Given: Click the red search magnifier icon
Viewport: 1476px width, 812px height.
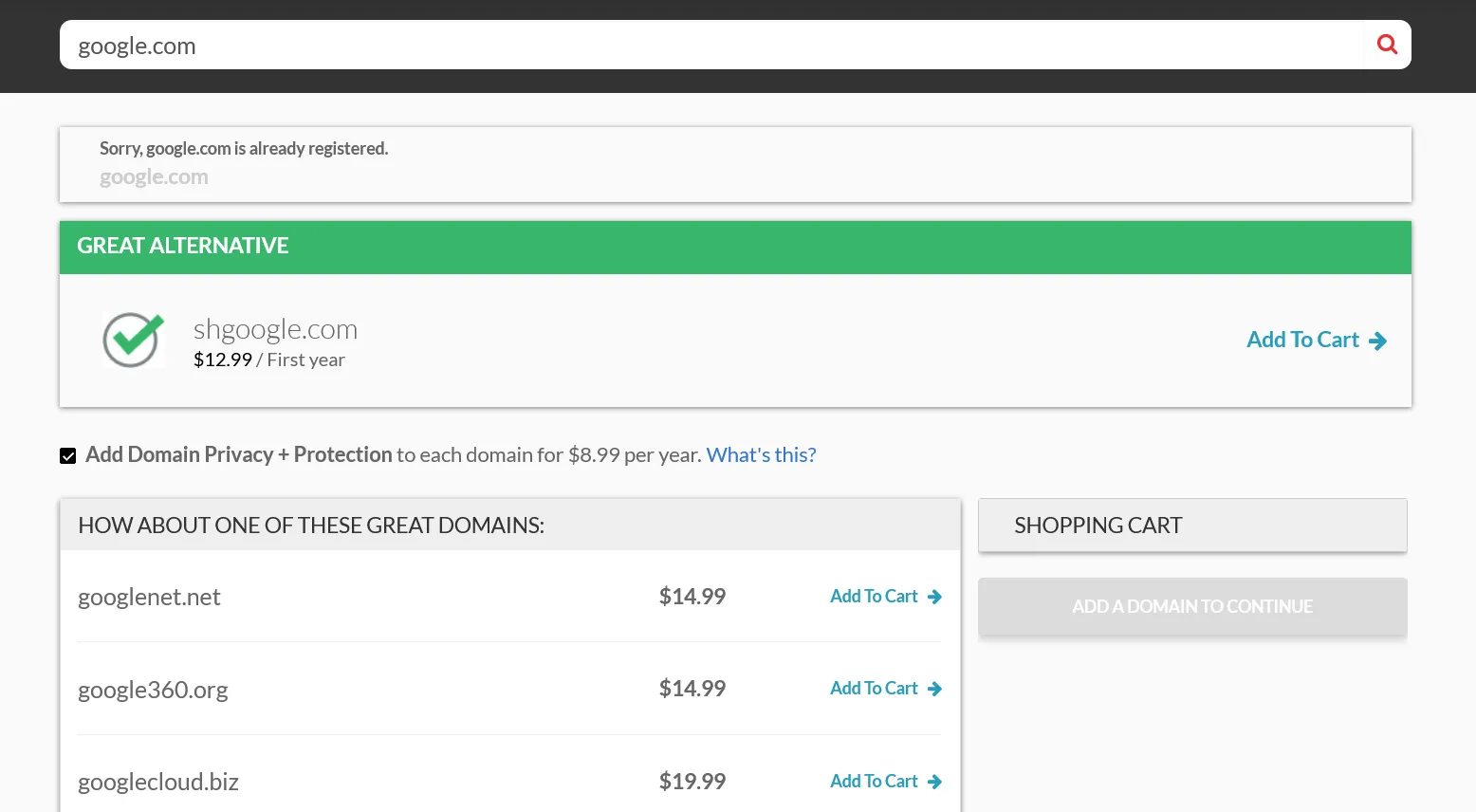Looking at the screenshot, I should click(1387, 45).
